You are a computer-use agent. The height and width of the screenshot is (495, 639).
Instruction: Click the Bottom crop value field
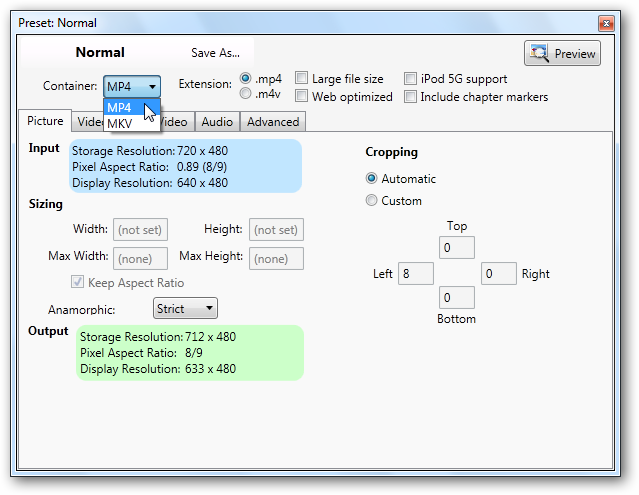coord(457,297)
